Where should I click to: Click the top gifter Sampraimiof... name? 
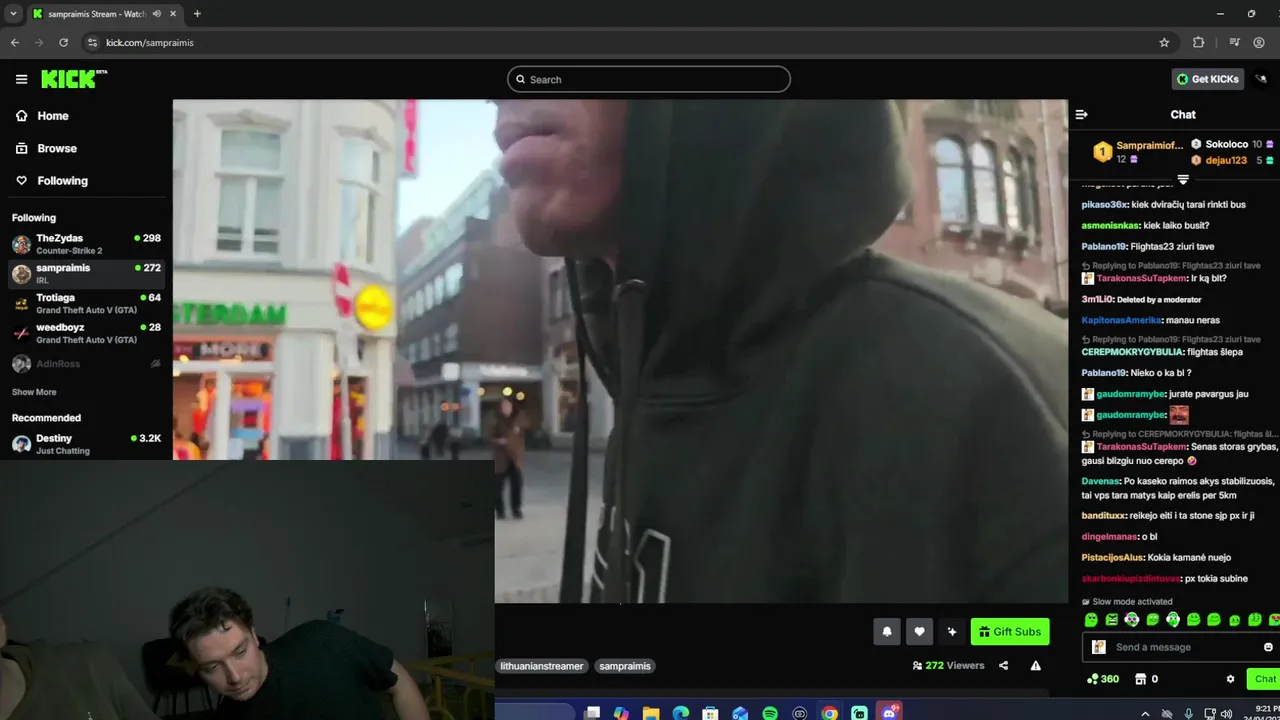pyautogui.click(x=1149, y=145)
